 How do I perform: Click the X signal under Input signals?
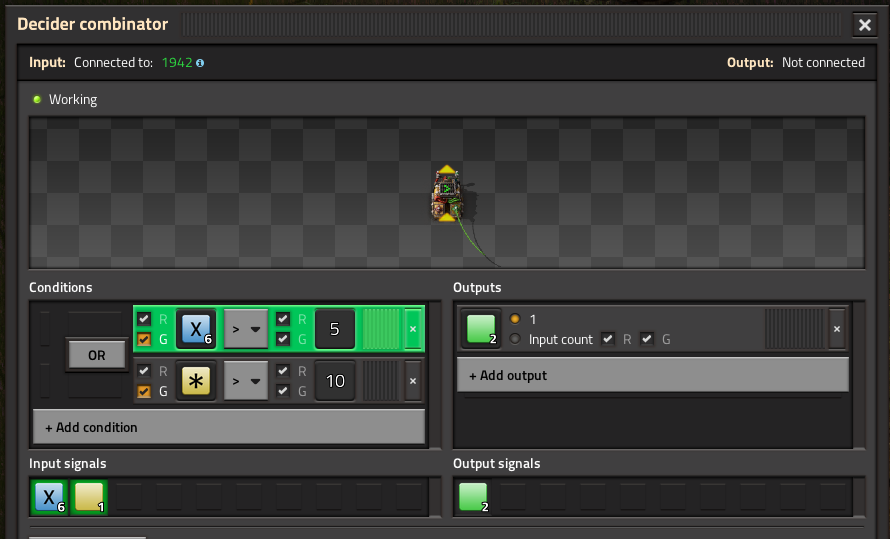50,497
